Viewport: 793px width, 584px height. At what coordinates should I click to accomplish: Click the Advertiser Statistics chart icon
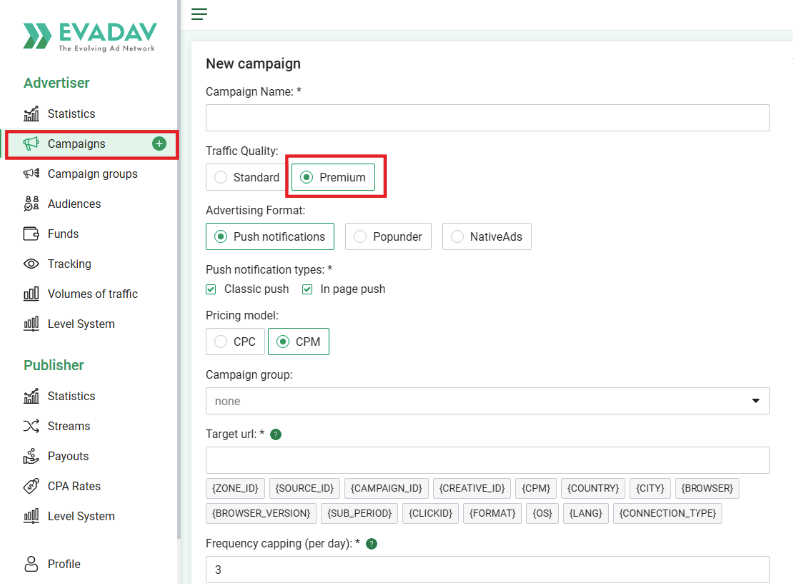coord(31,114)
